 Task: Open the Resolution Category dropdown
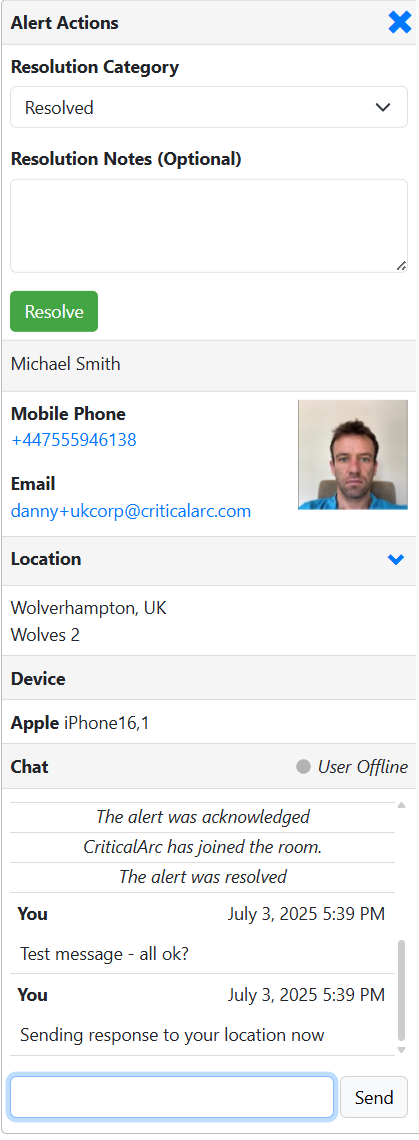coord(209,108)
